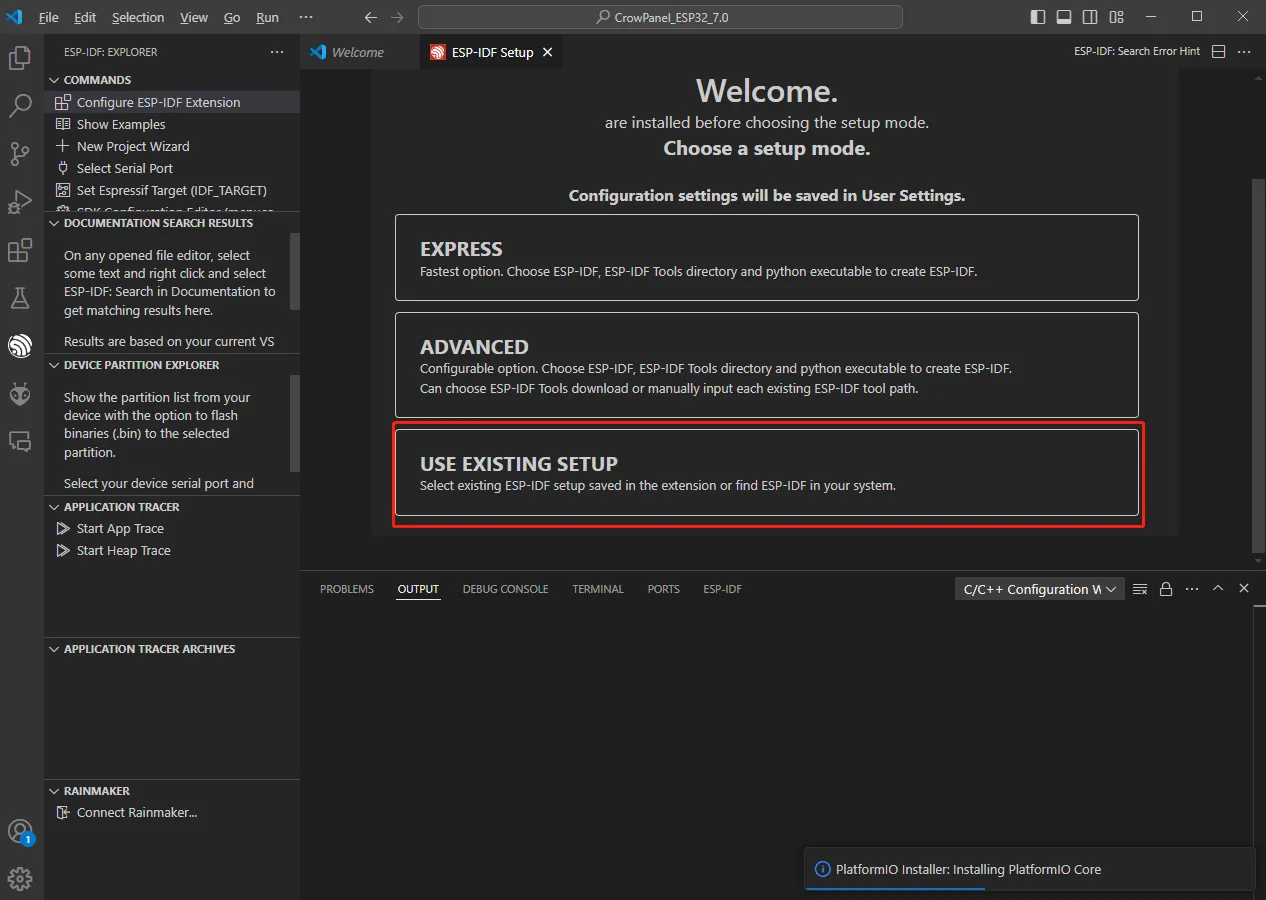Screen dimensions: 1266x900
Task: Open the Testing flask view
Action: pyautogui.click(x=20, y=298)
